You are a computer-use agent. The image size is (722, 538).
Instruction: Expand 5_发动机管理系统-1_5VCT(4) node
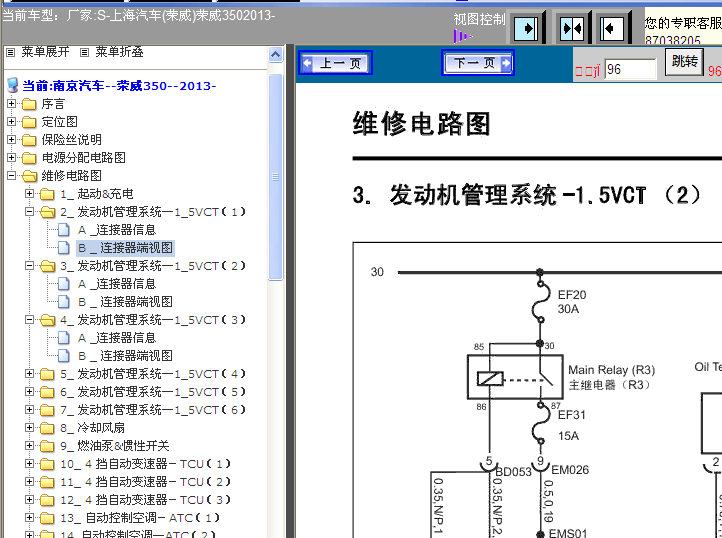pos(29,374)
